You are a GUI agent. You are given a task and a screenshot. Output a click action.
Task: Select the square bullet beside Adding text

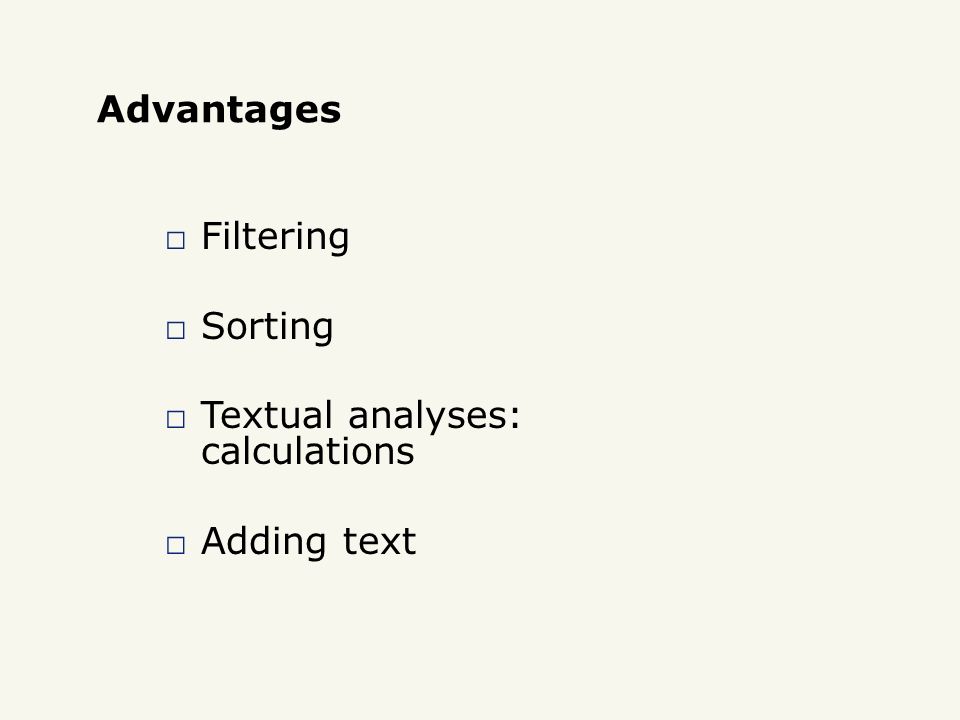(176, 545)
